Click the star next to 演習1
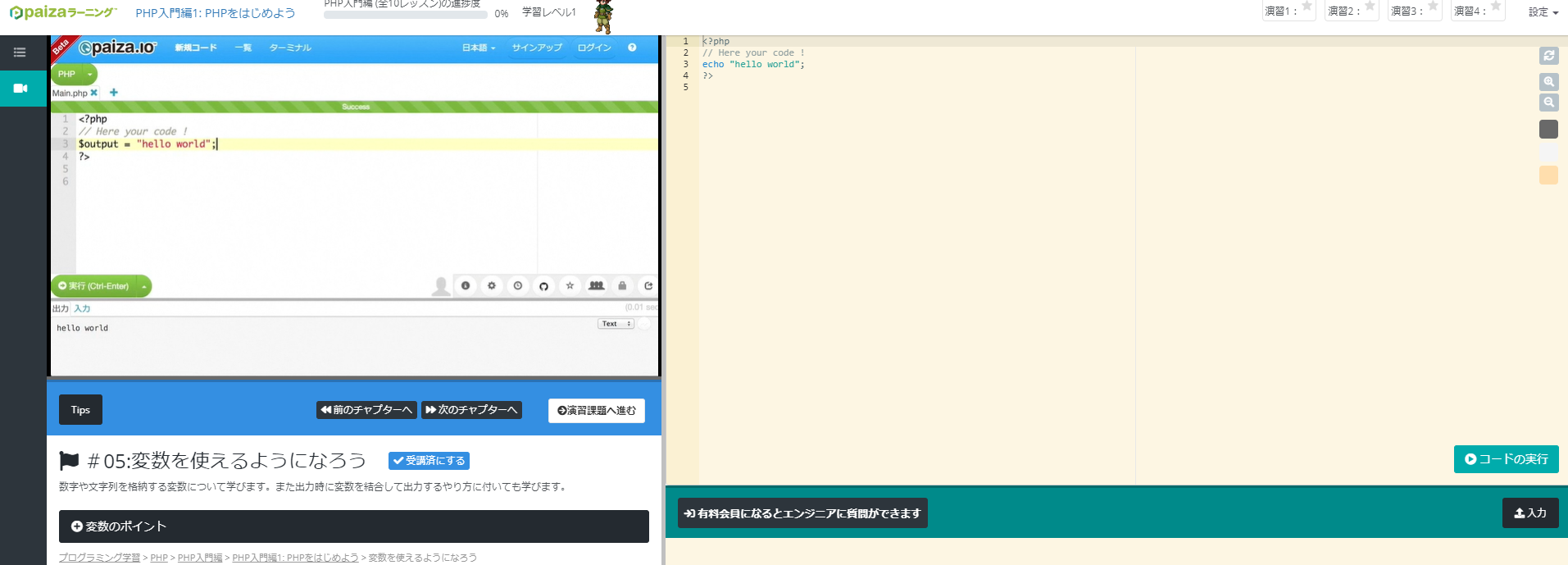Image resolution: width=1568 pixels, height=565 pixels. [1307, 7]
